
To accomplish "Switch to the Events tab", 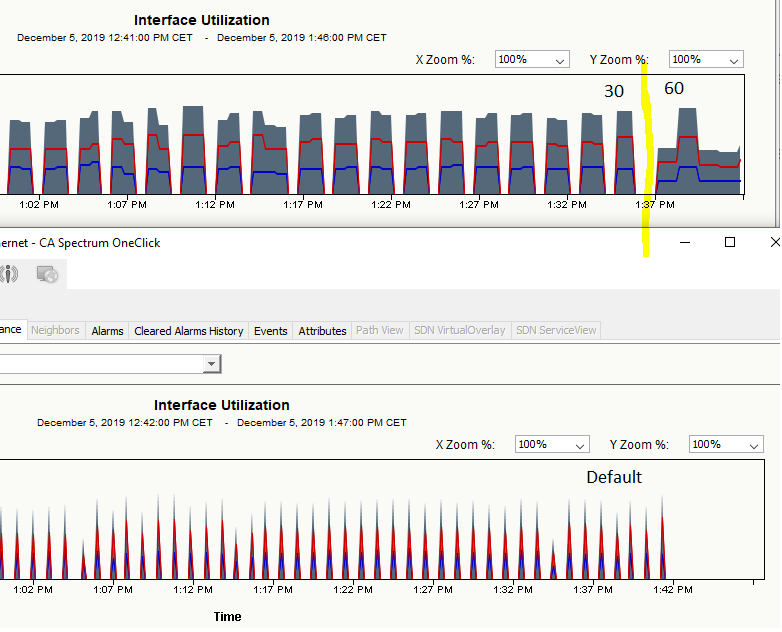I will (x=271, y=331).
